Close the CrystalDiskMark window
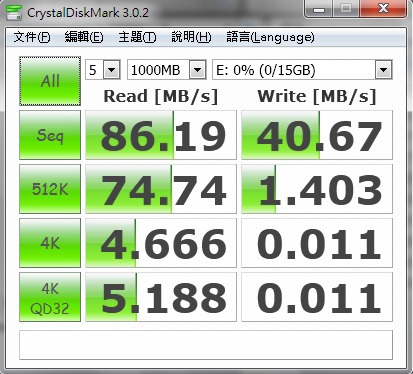Viewport: 413px width, 374px height. pyautogui.click(x=383, y=9)
